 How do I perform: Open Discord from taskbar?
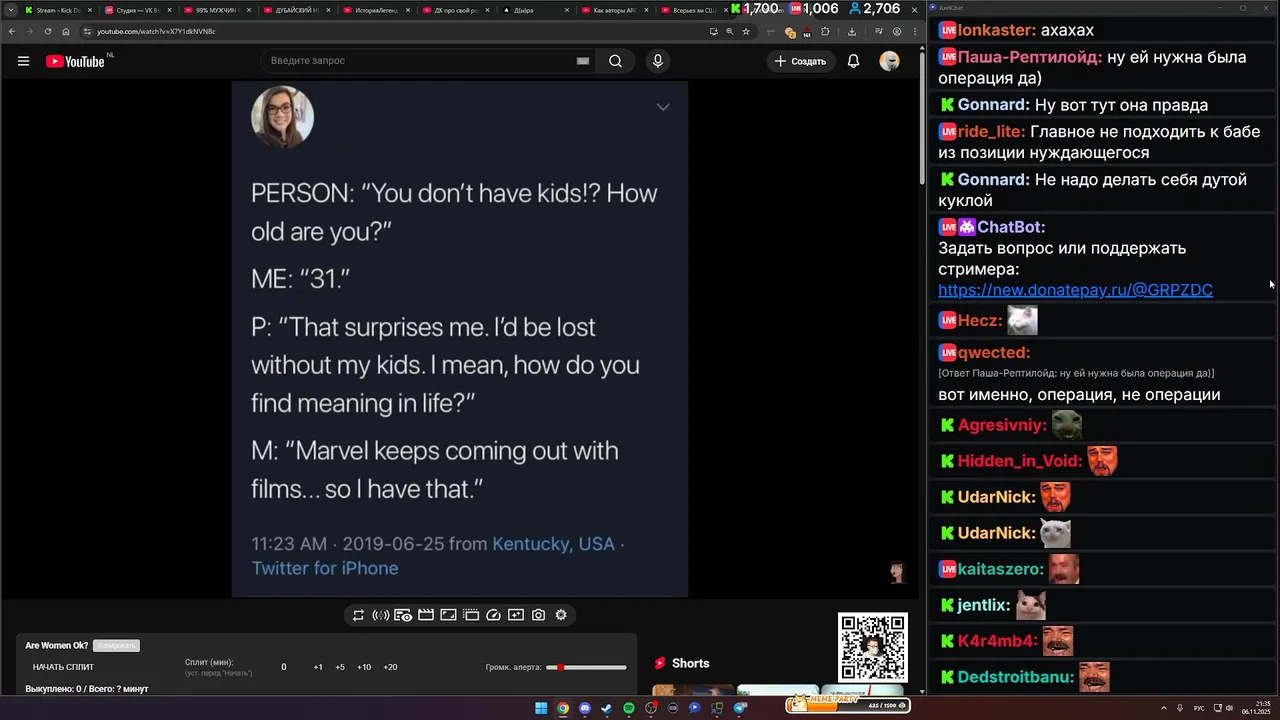(585, 708)
